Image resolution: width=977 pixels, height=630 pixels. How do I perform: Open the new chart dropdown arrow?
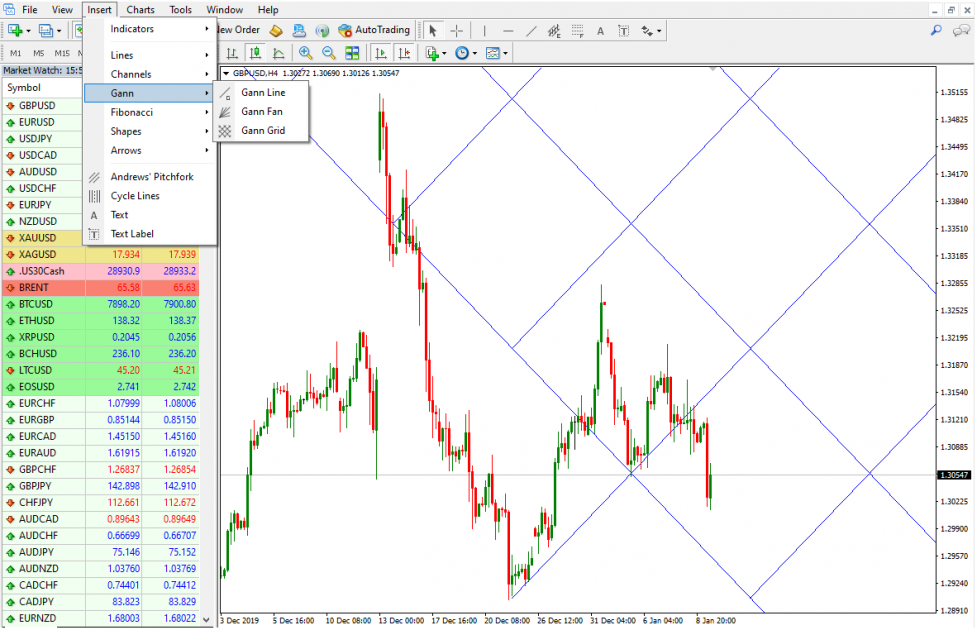[x=29, y=31]
